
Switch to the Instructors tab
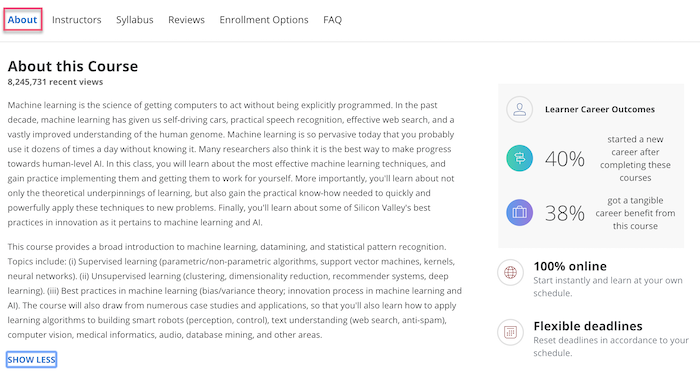coord(76,20)
